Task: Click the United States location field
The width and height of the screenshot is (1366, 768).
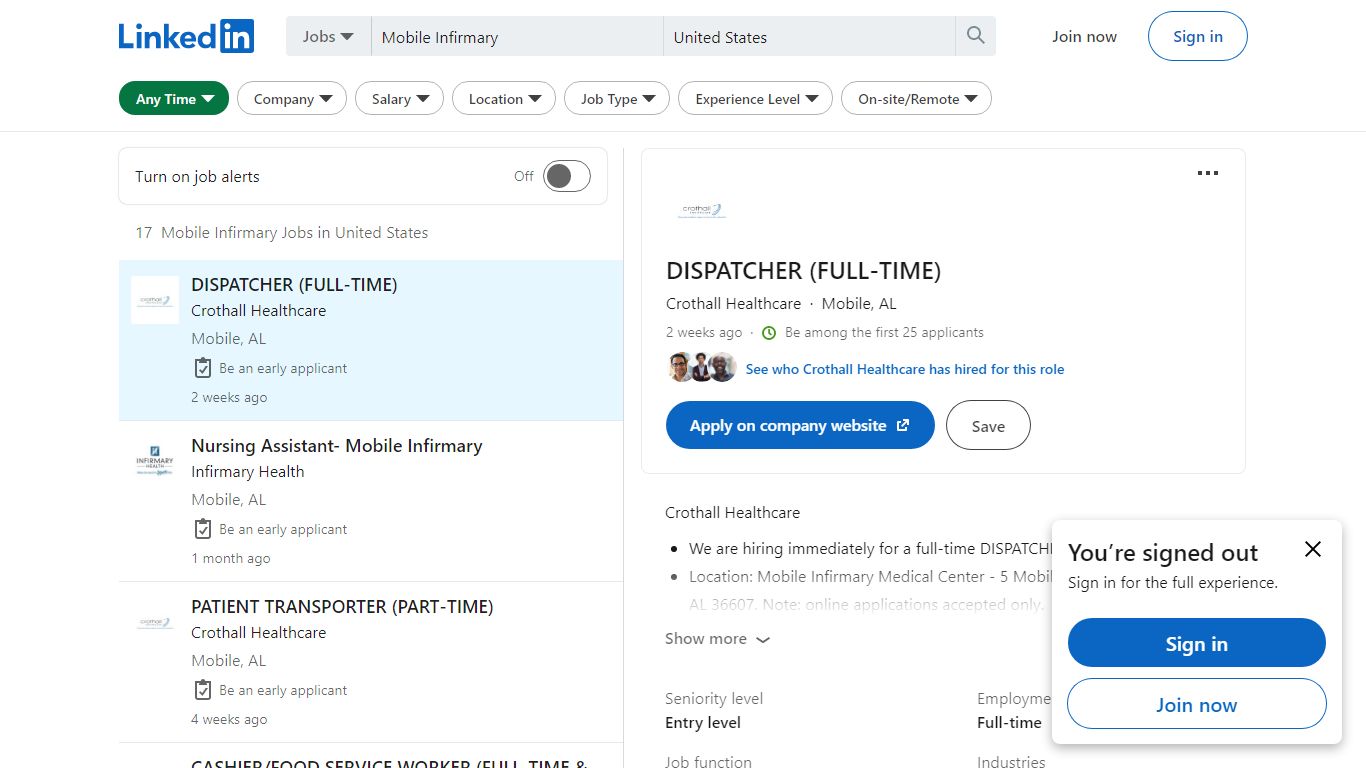Action: point(809,37)
